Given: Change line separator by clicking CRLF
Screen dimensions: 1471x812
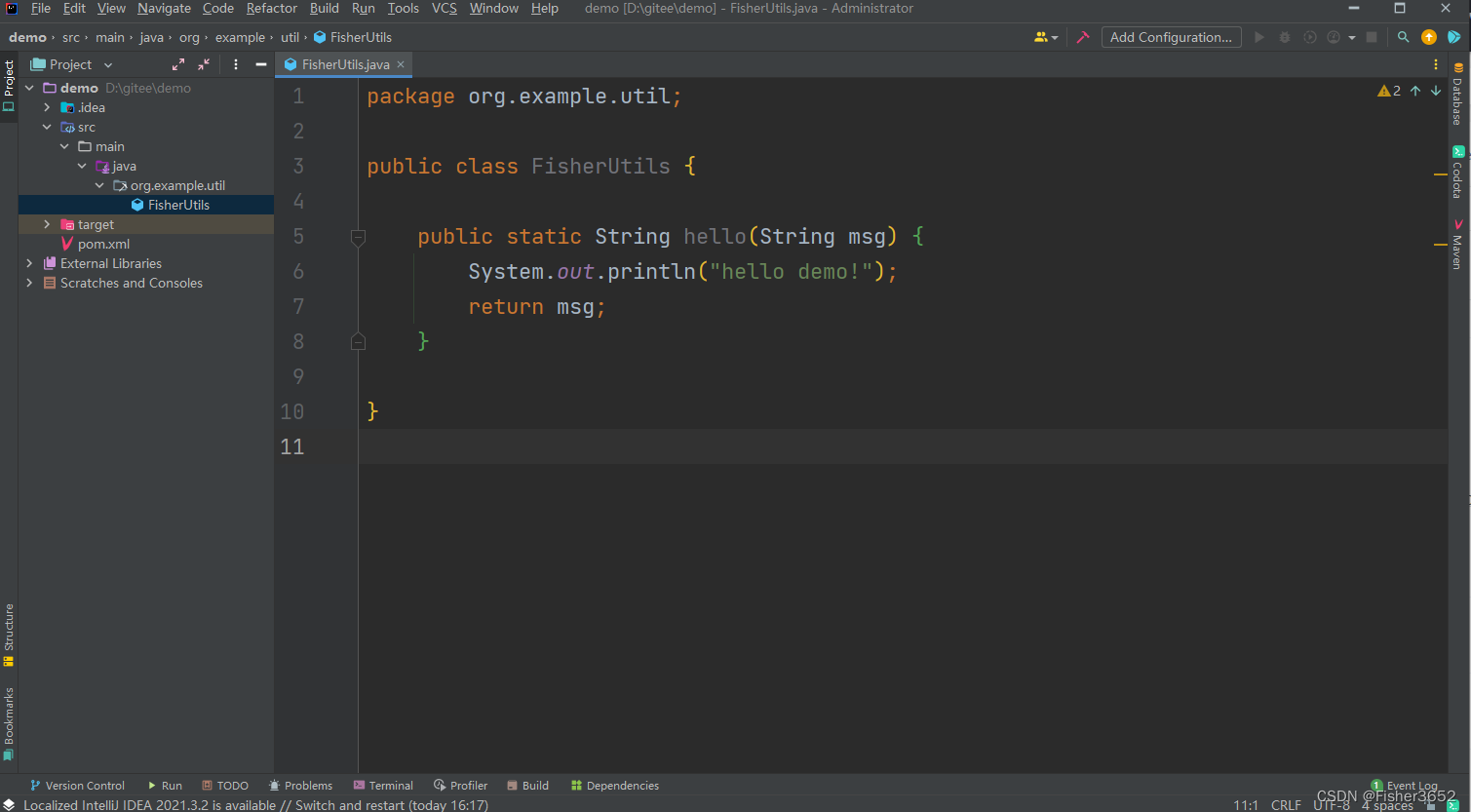Looking at the screenshot, I should 1286,804.
